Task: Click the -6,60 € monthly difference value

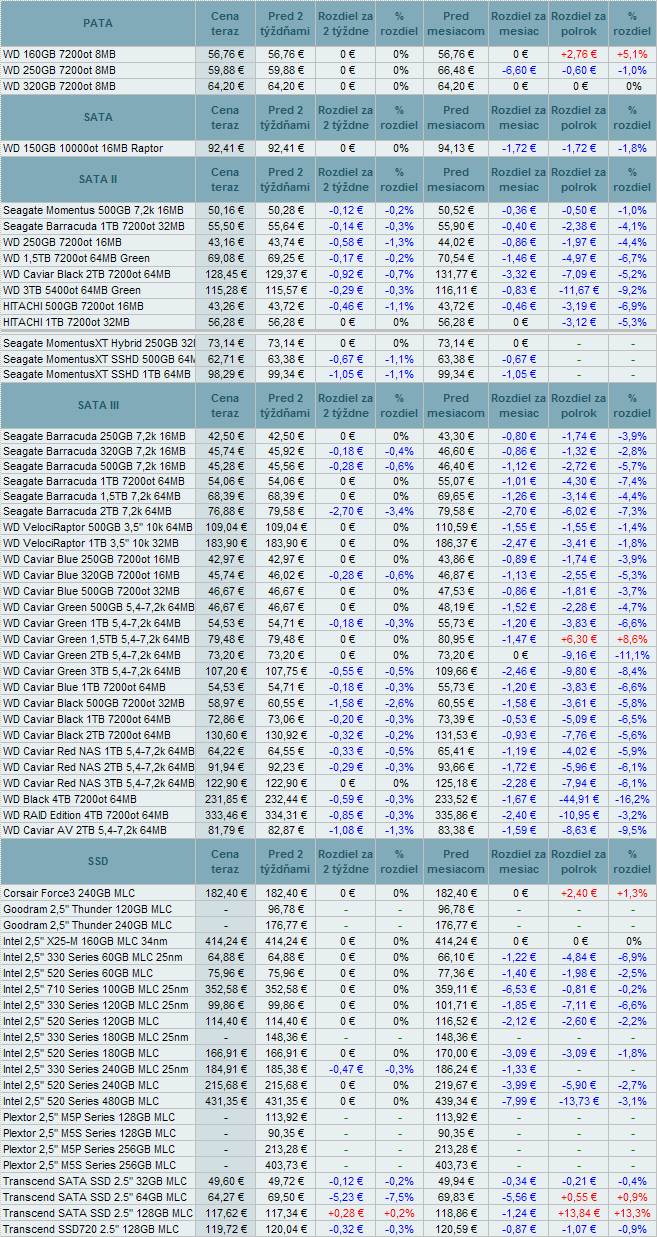Action: coord(519,70)
